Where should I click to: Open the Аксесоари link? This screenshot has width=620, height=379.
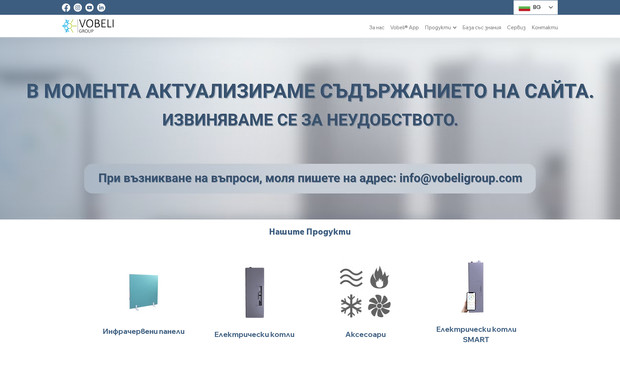365,334
